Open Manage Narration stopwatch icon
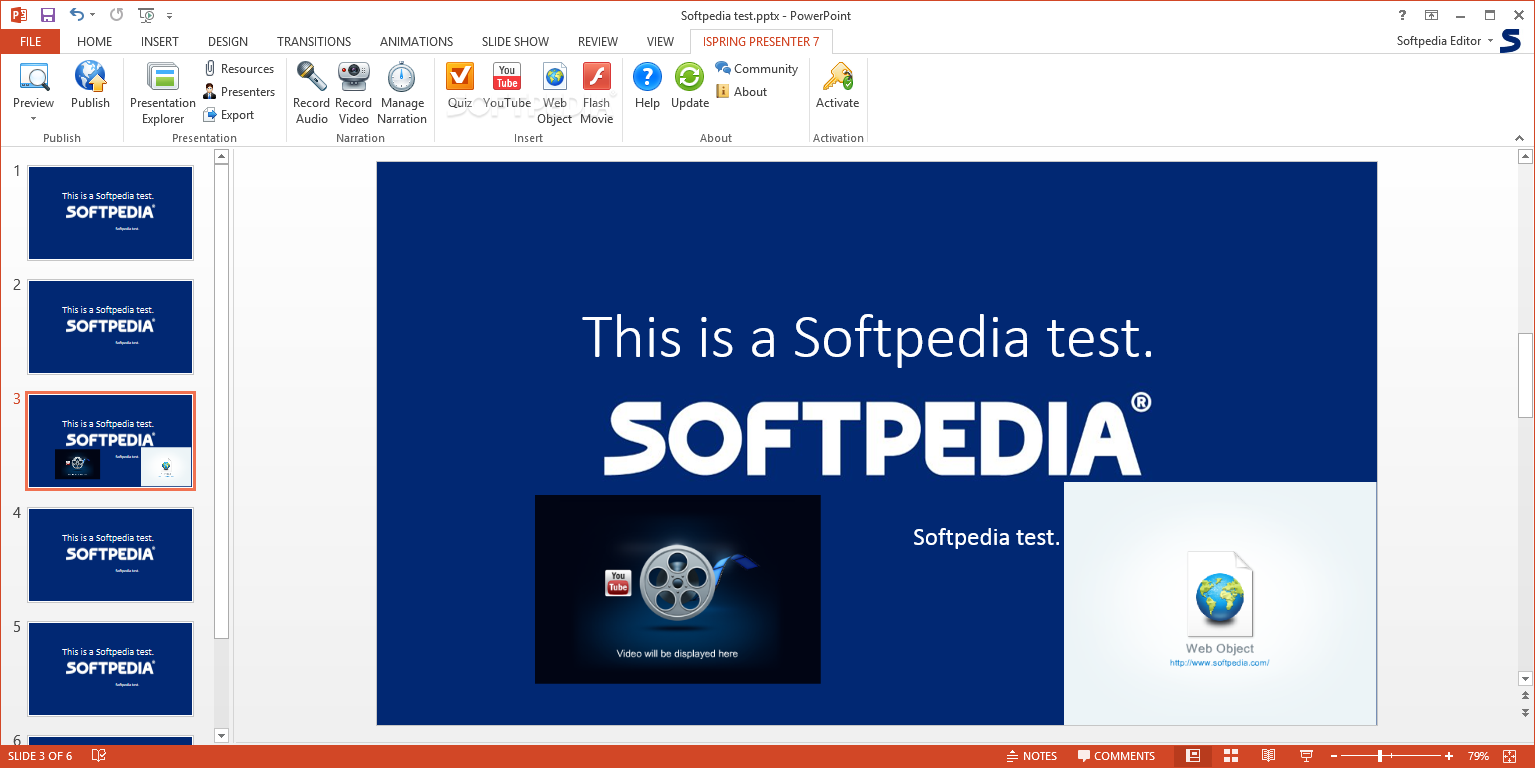Viewport: 1535px width, 768px height. pyautogui.click(x=402, y=78)
